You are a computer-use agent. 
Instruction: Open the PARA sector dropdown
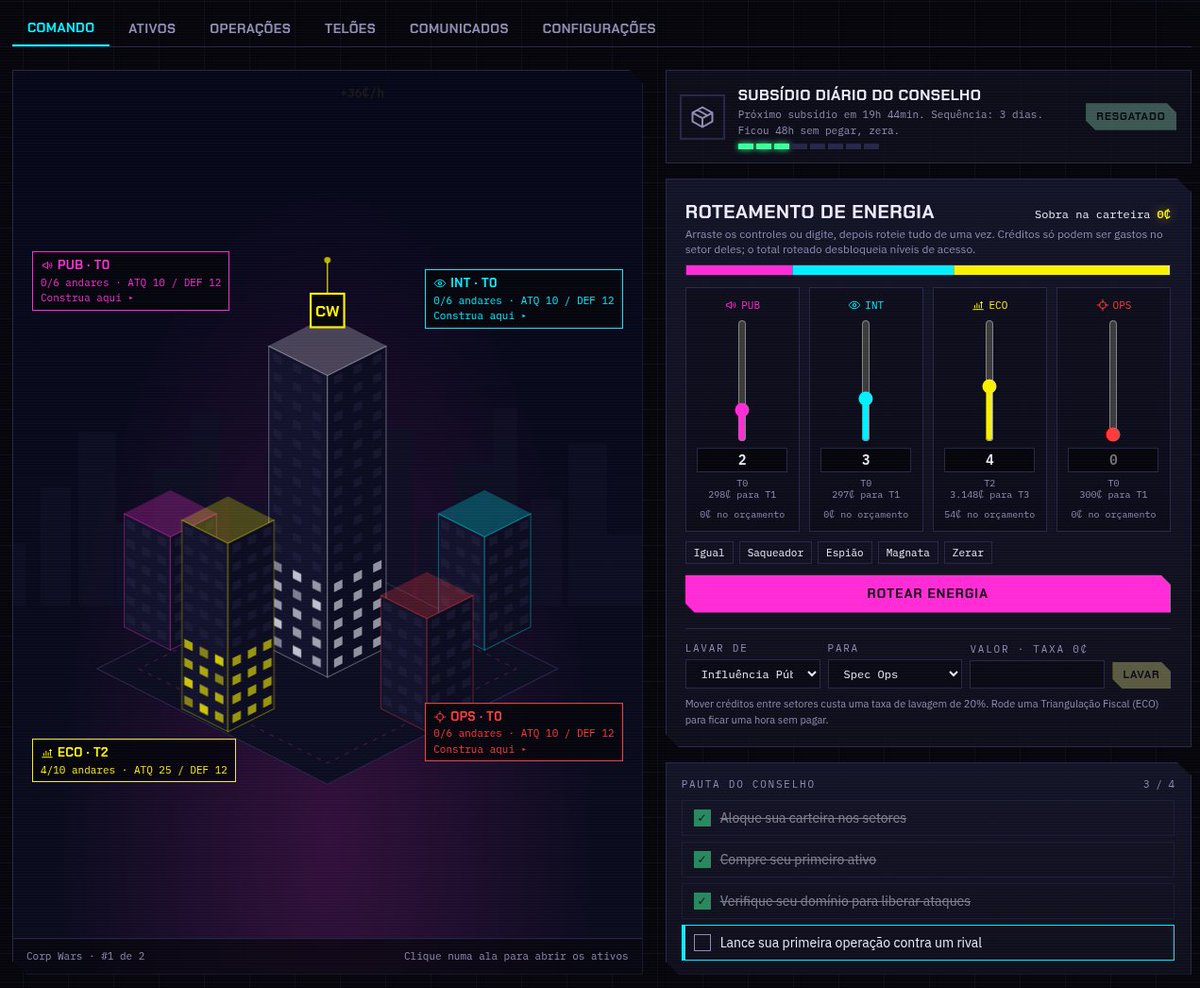click(x=895, y=674)
